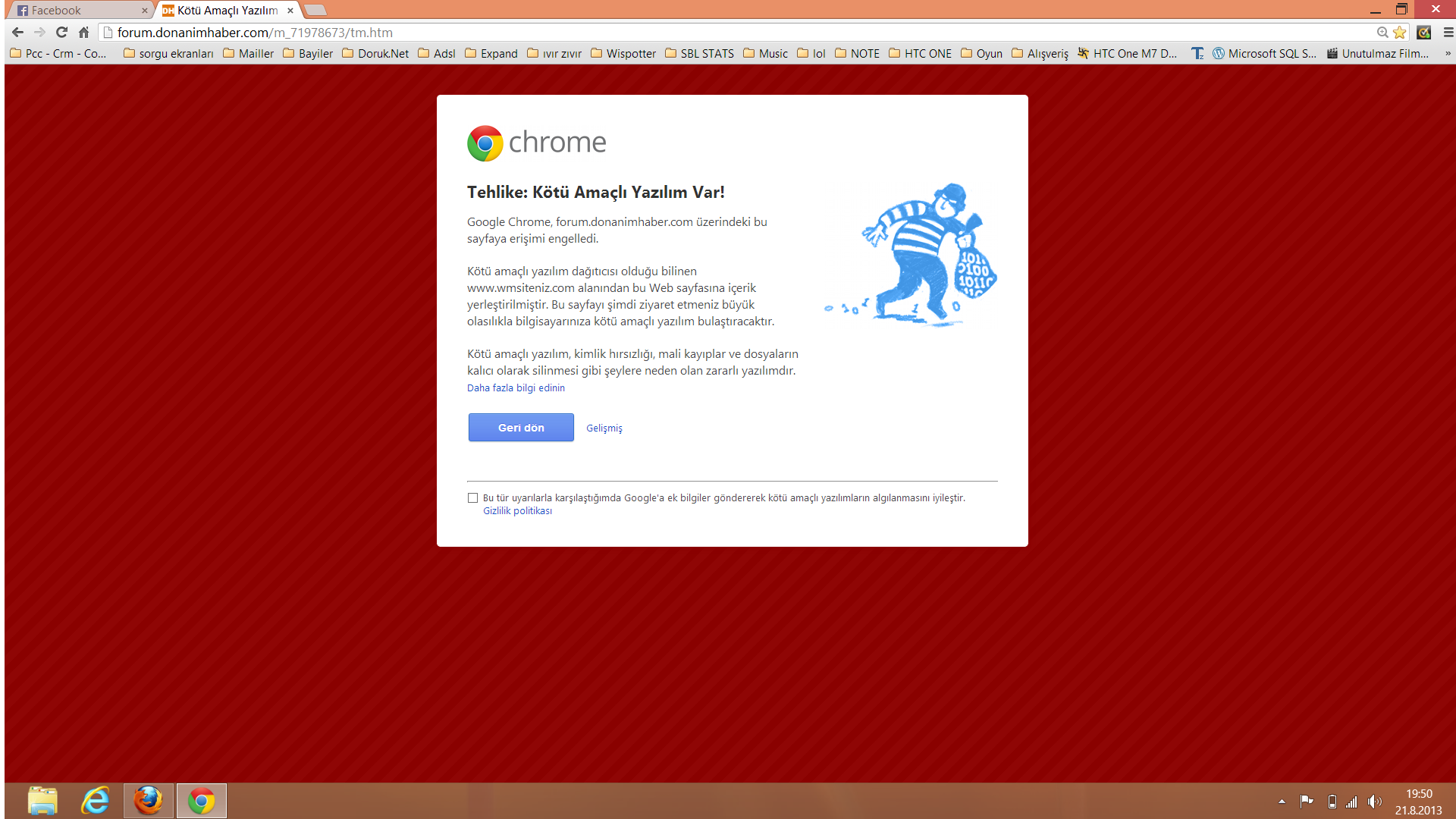Launch Internet Explorer from the taskbar

point(96,801)
